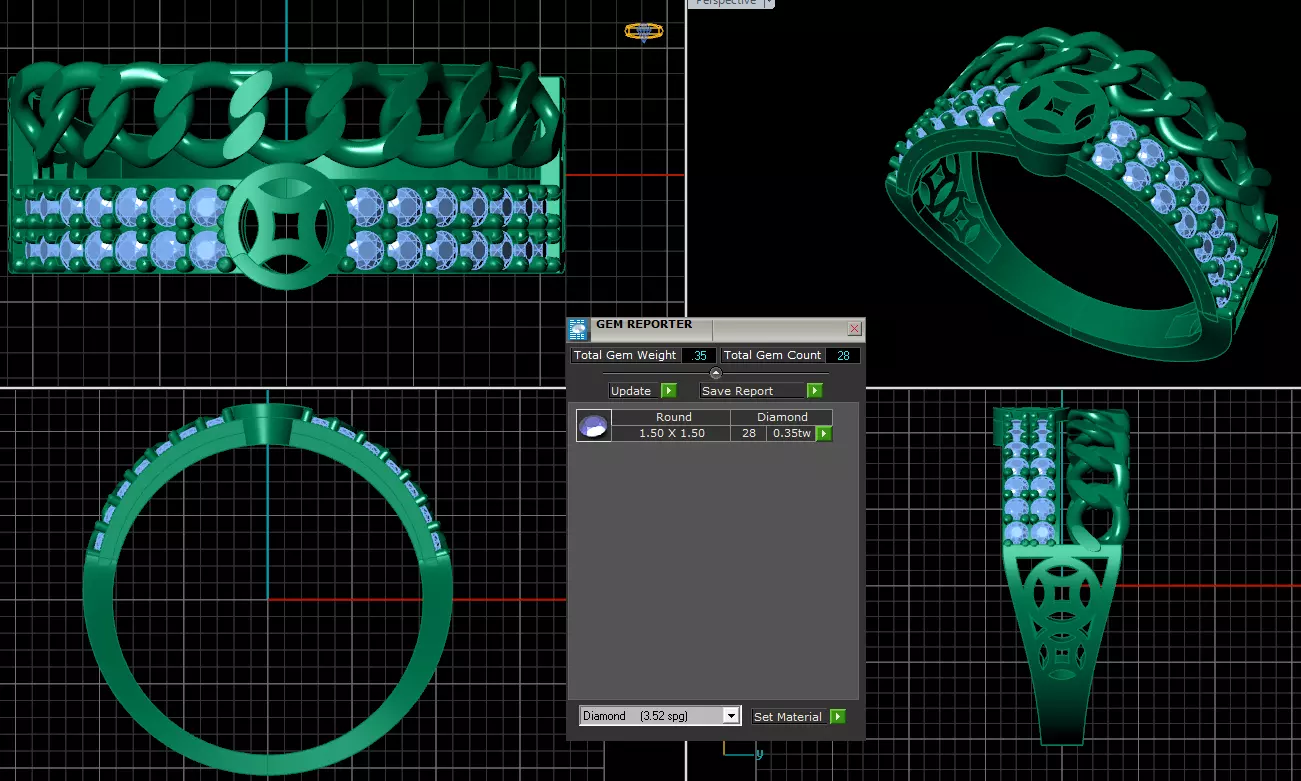Click the green arrow next to Update
Viewport: 1301px width, 781px height.
669,391
